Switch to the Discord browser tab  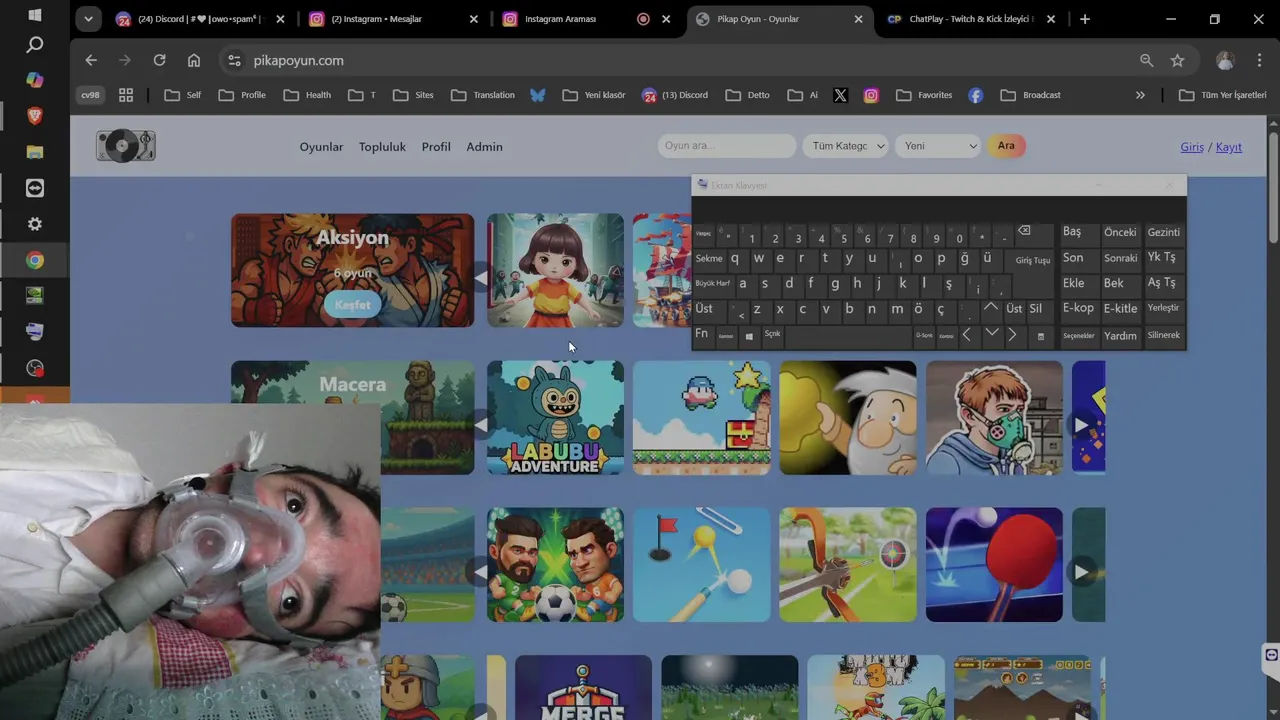click(198, 19)
